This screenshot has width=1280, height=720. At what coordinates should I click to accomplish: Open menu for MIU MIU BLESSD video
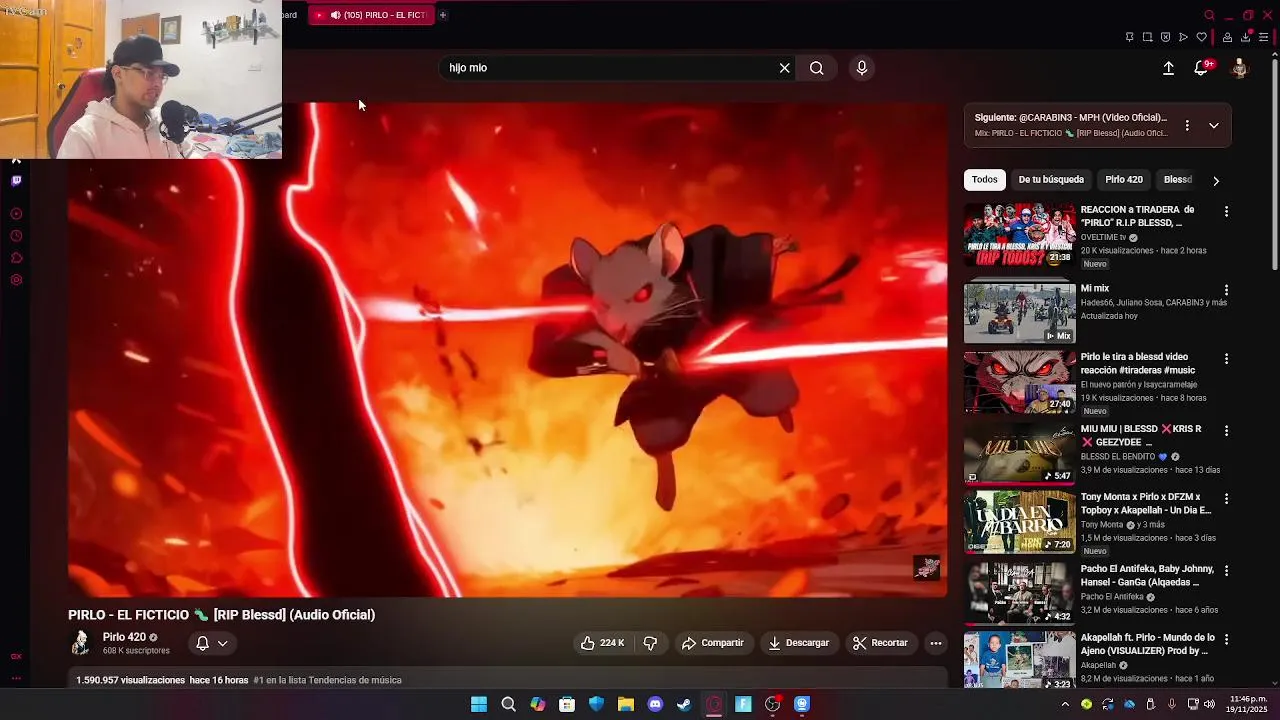click(1226, 430)
